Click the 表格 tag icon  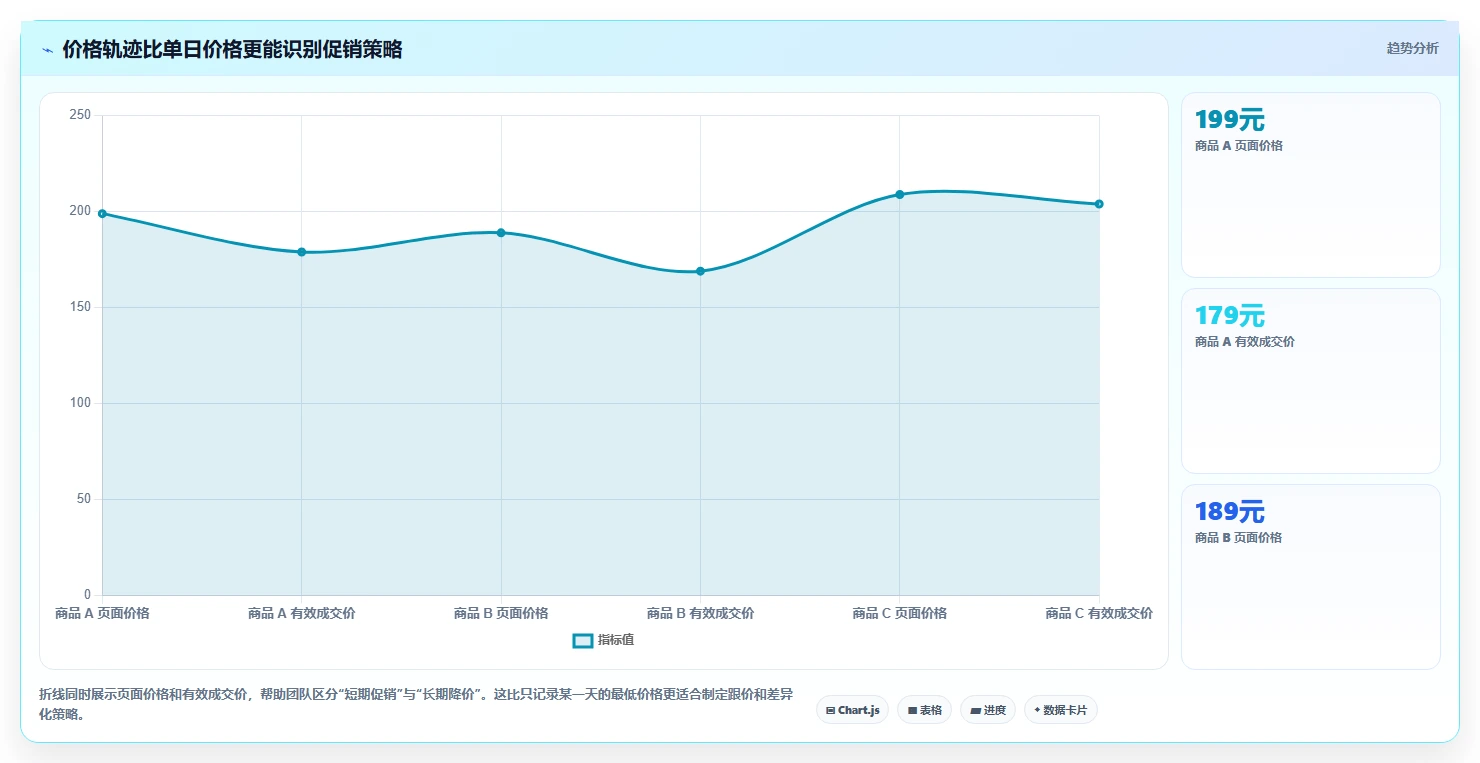tap(912, 710)
